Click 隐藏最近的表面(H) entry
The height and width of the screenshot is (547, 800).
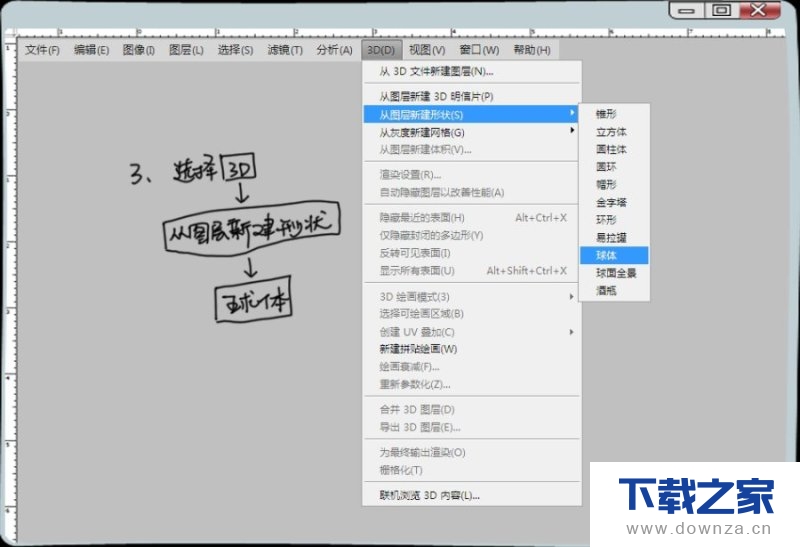[471, 218]
